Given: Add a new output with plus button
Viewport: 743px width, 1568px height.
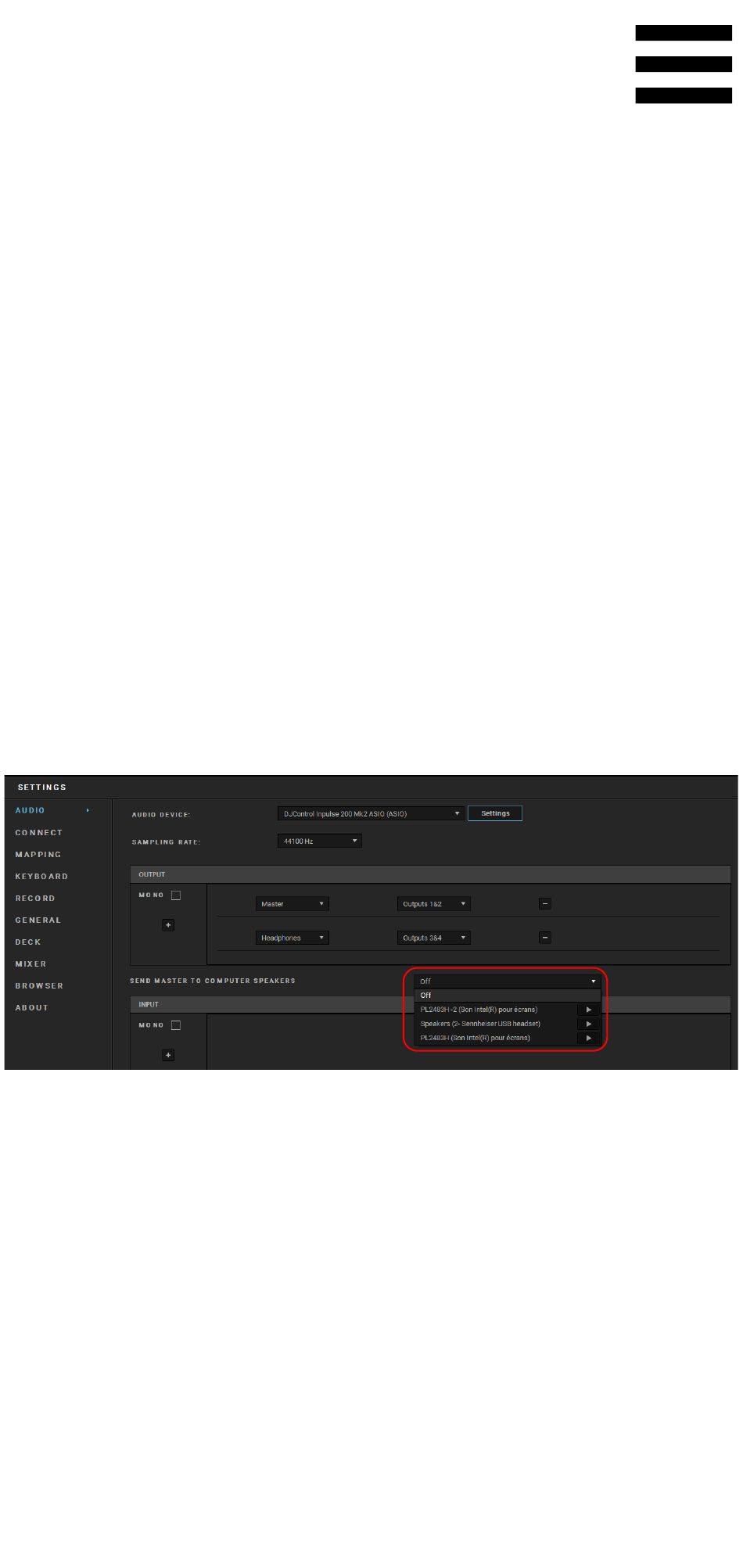Looking at the screenshot, I should (x=168, y=925).
